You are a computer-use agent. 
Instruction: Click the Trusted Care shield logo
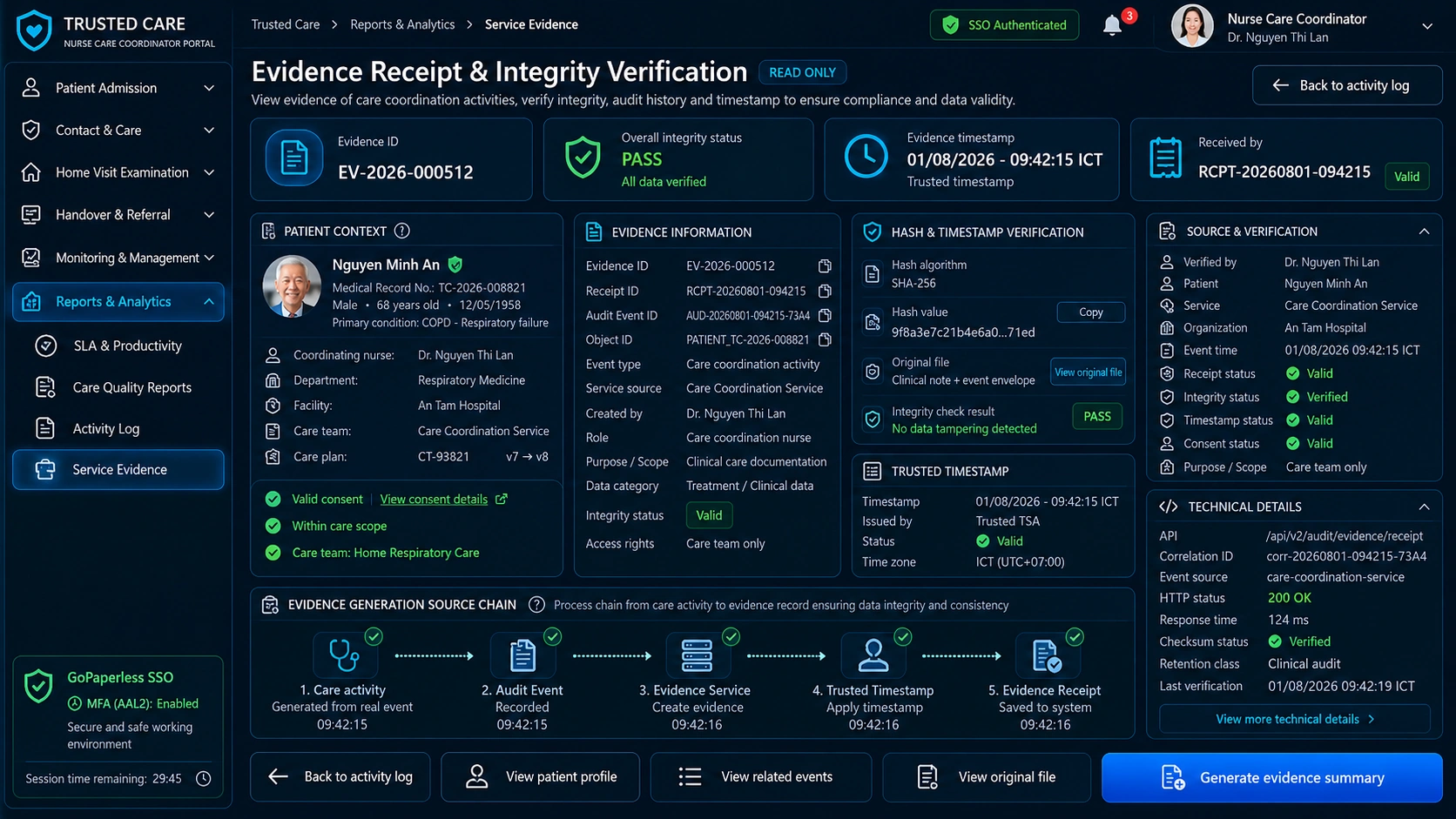[x=34, y=30]
